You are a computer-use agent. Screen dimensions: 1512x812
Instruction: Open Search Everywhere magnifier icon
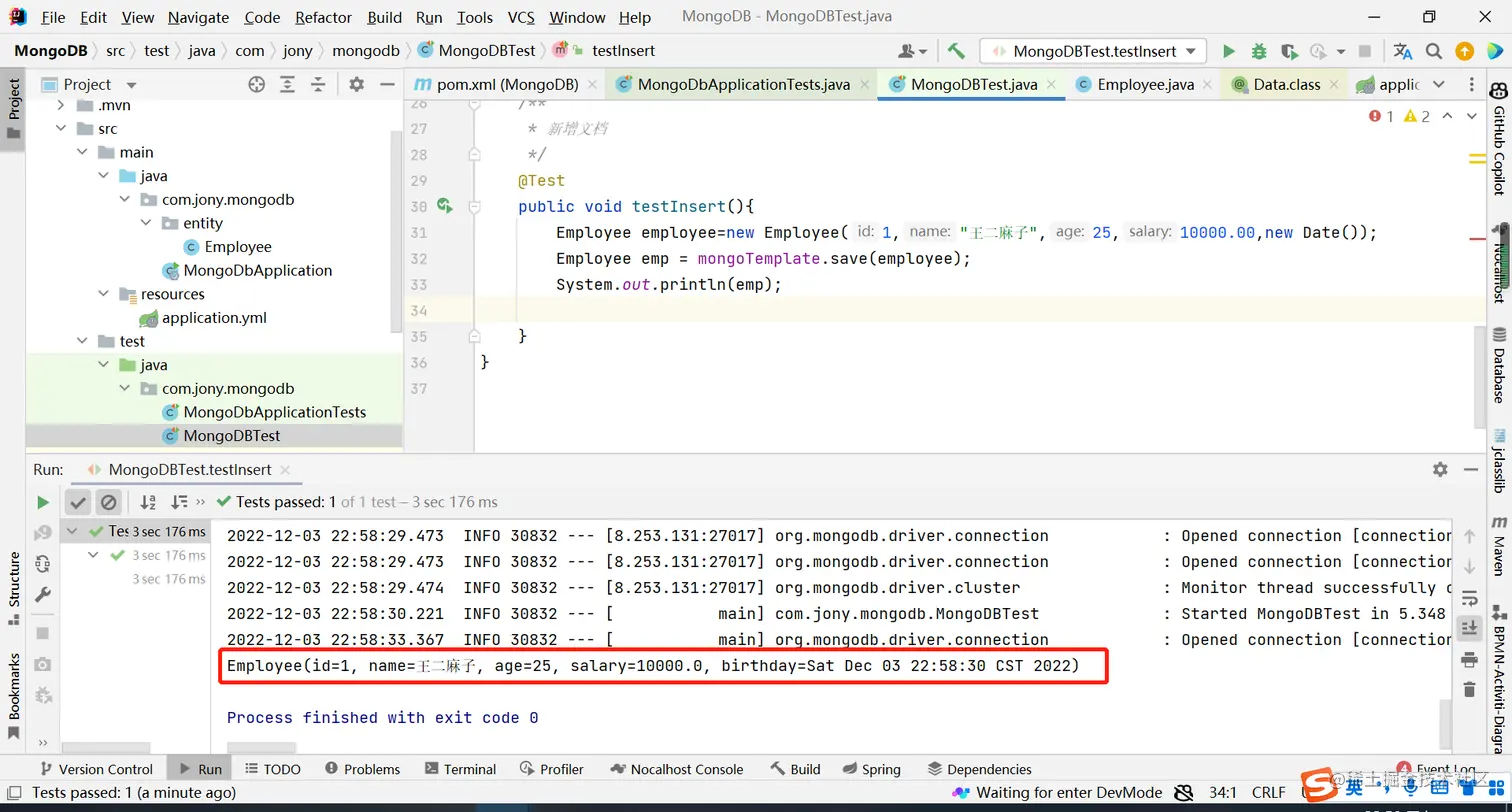click(1433, 51)
